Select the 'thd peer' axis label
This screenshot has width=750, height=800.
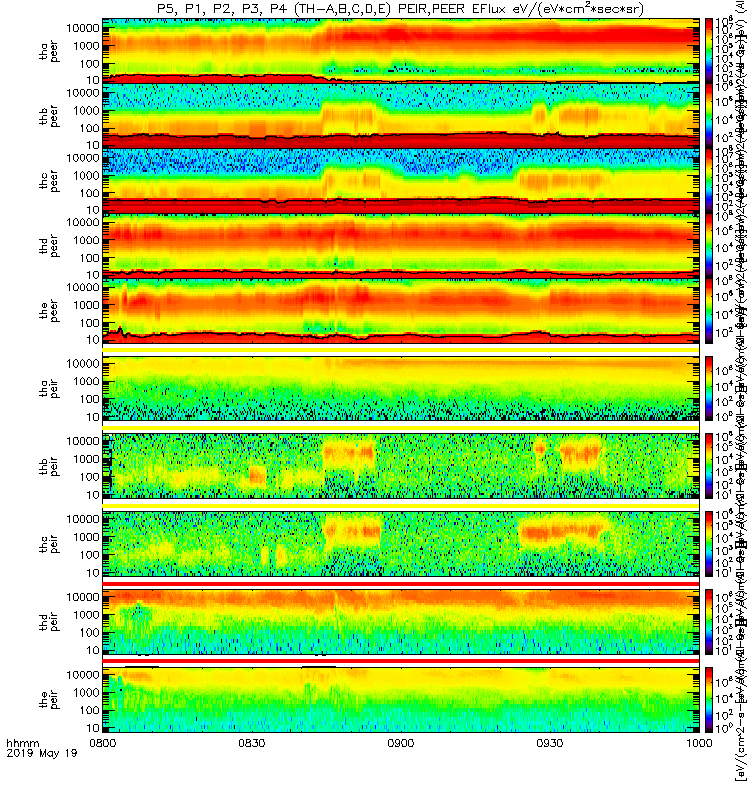point(49,246)
